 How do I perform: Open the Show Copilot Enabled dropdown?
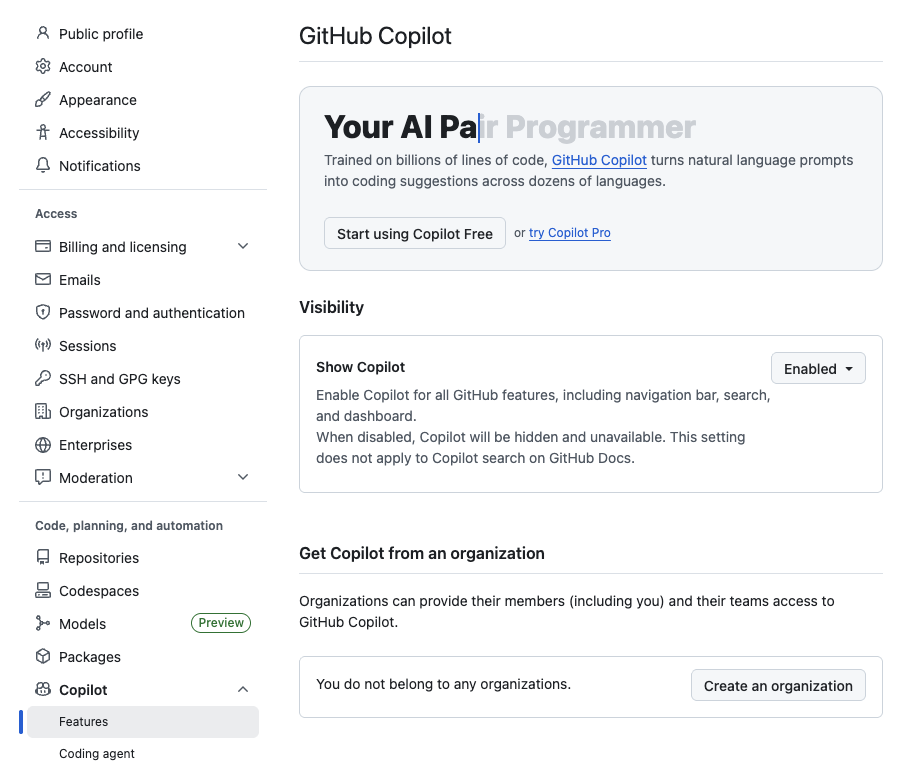pos(818,369)
